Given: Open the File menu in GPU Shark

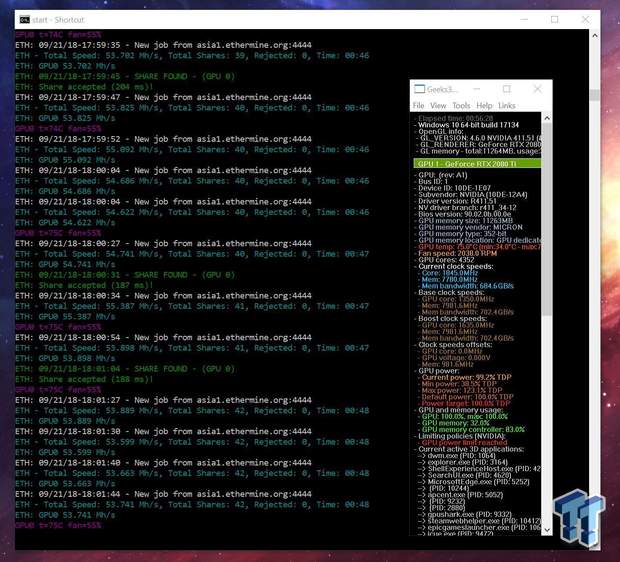Looking at the screenshot, I should (x=419, y=105).
